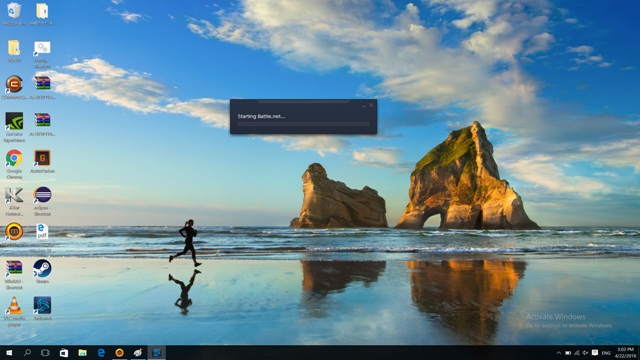Open the Action Center notifications icon
This screenshot has height=360, width=640.
pyautogui.click(x=595, y=353)
